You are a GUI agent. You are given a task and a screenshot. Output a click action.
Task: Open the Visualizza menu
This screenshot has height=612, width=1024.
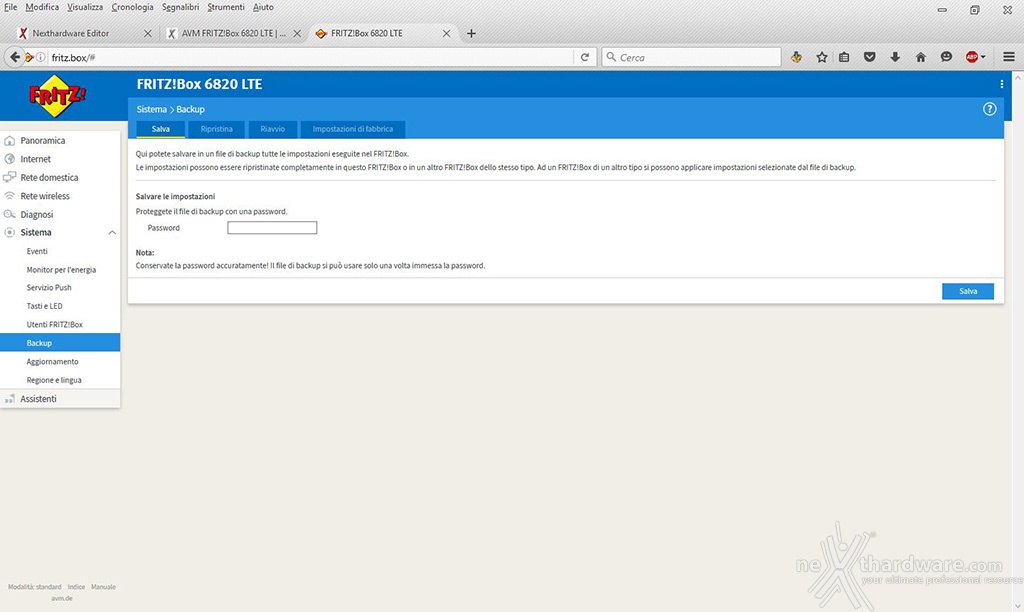tap(85, 7)
